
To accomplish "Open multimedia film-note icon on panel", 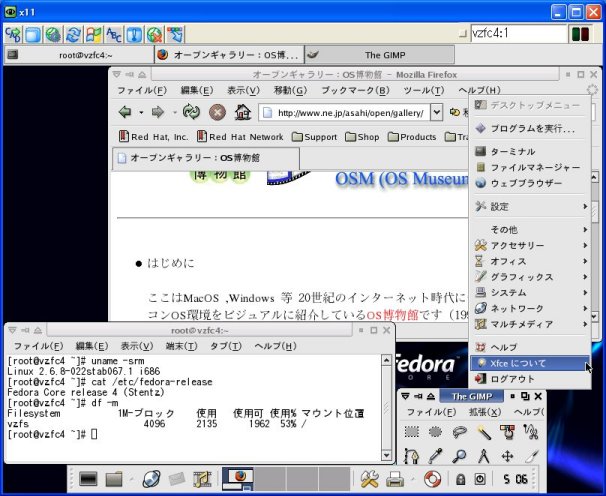I will (x=203, y=479).
